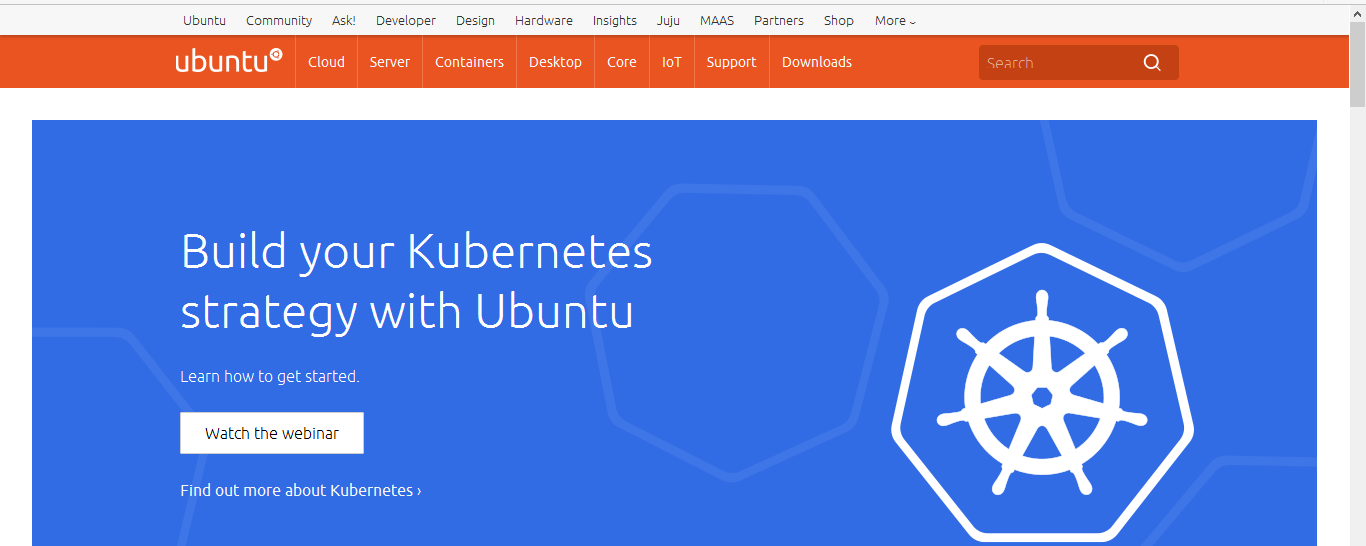This screenshot has width=1366, height=546.
Task: Open the Cloud menu item
Action: 326,62
